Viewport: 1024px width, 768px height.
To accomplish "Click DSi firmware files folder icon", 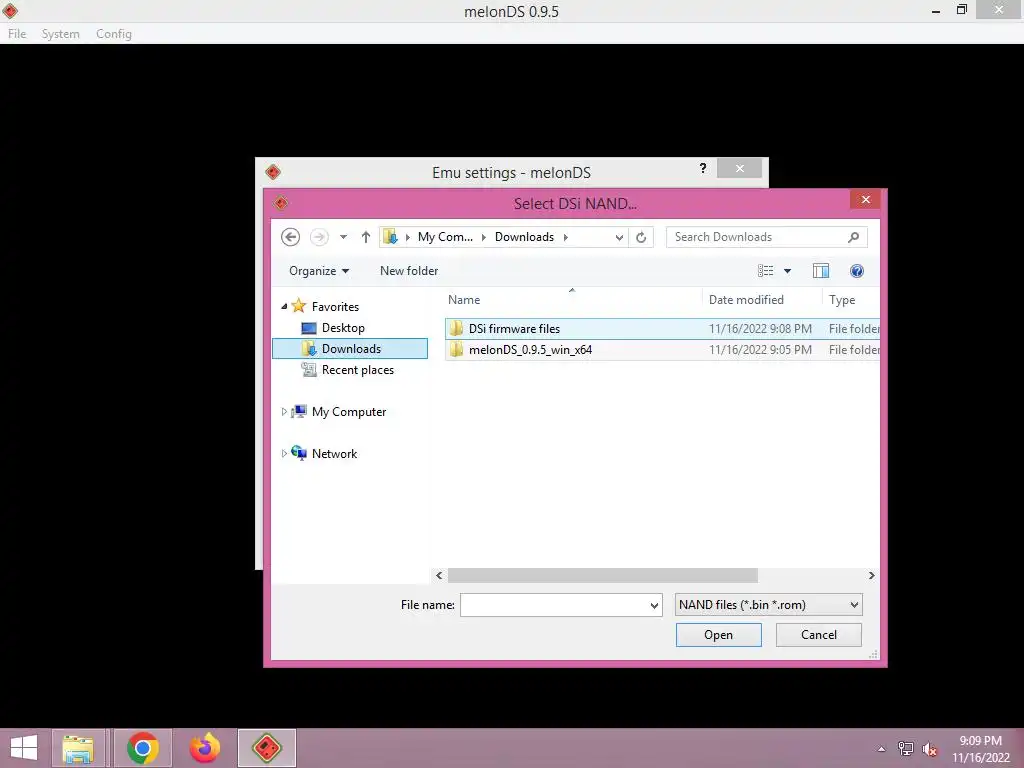I will 456,328.
